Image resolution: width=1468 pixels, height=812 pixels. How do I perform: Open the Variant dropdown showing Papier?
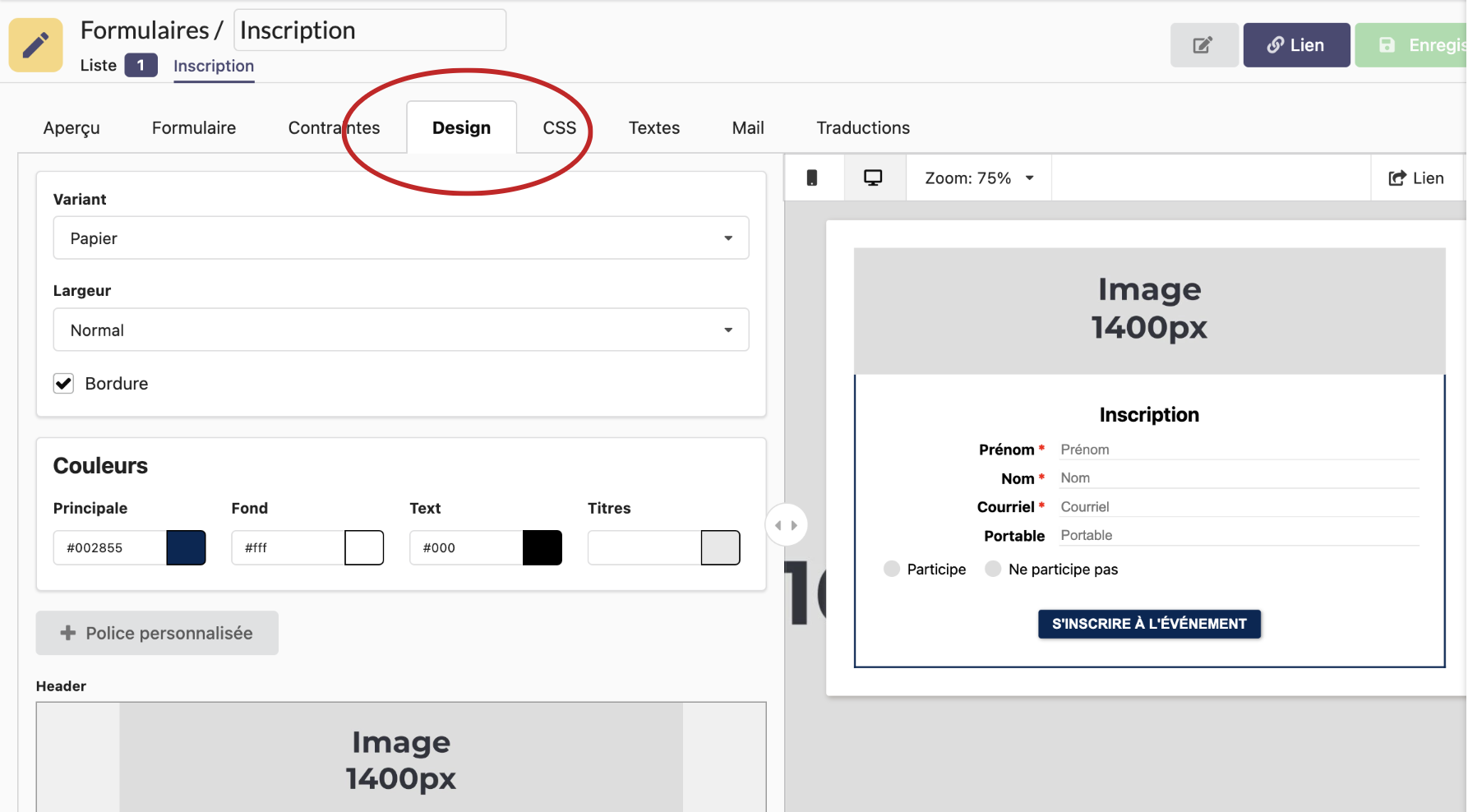point(400,238)
